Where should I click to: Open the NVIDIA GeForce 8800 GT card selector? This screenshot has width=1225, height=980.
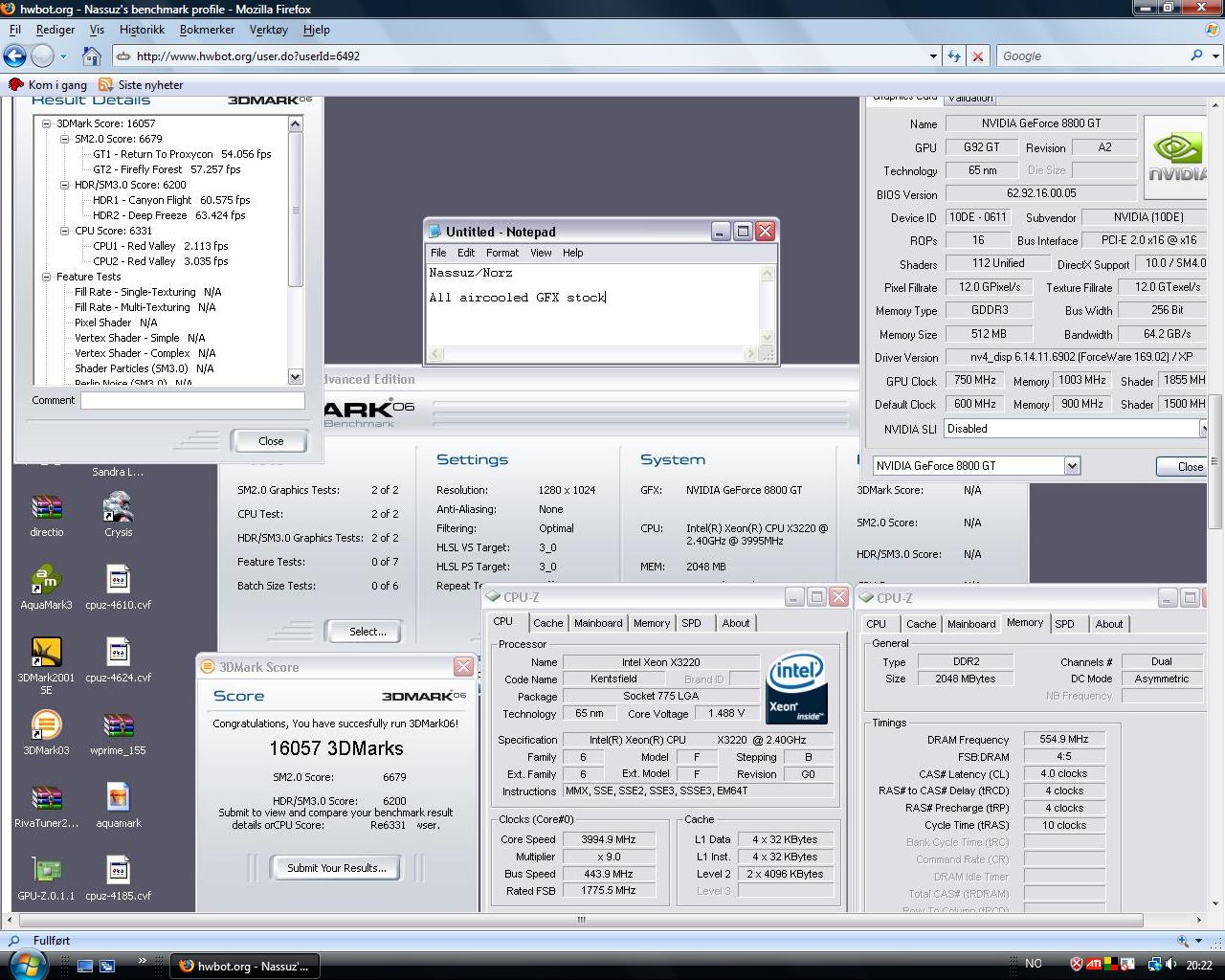1072,466
